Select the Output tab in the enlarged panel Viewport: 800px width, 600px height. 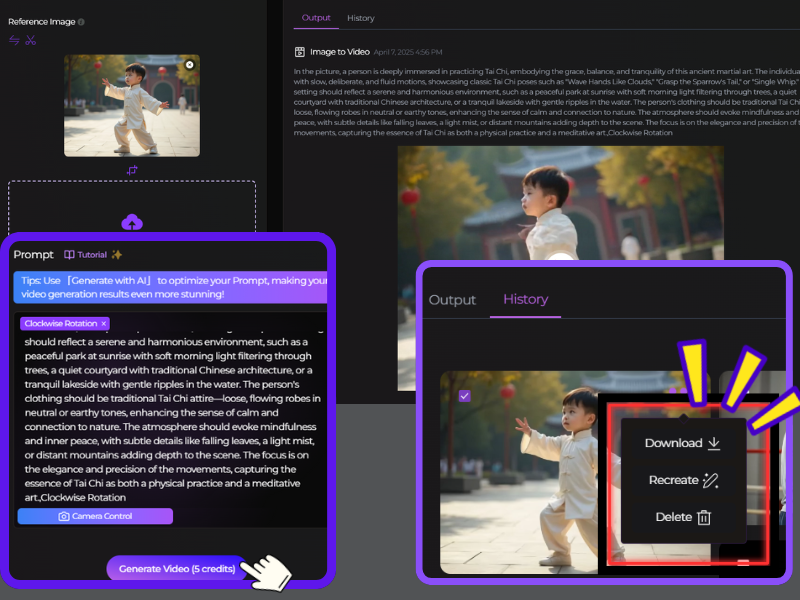(452, 300)
